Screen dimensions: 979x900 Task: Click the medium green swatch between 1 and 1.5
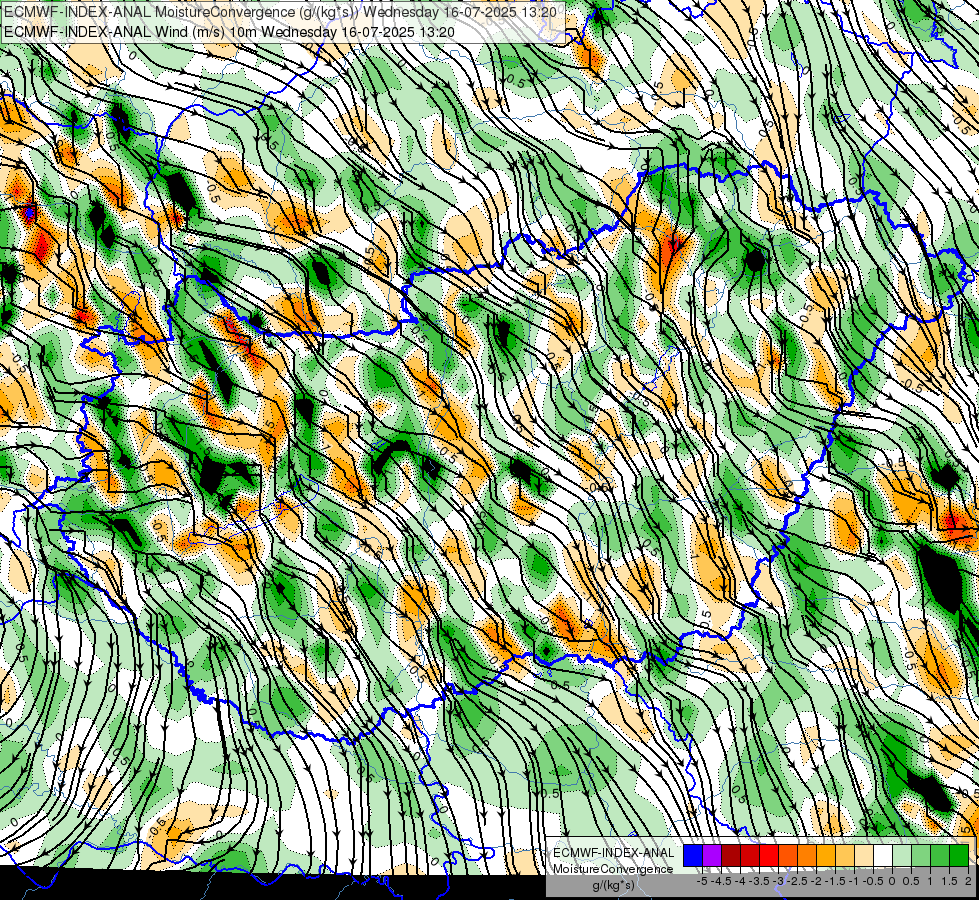(x=940, y=856)
